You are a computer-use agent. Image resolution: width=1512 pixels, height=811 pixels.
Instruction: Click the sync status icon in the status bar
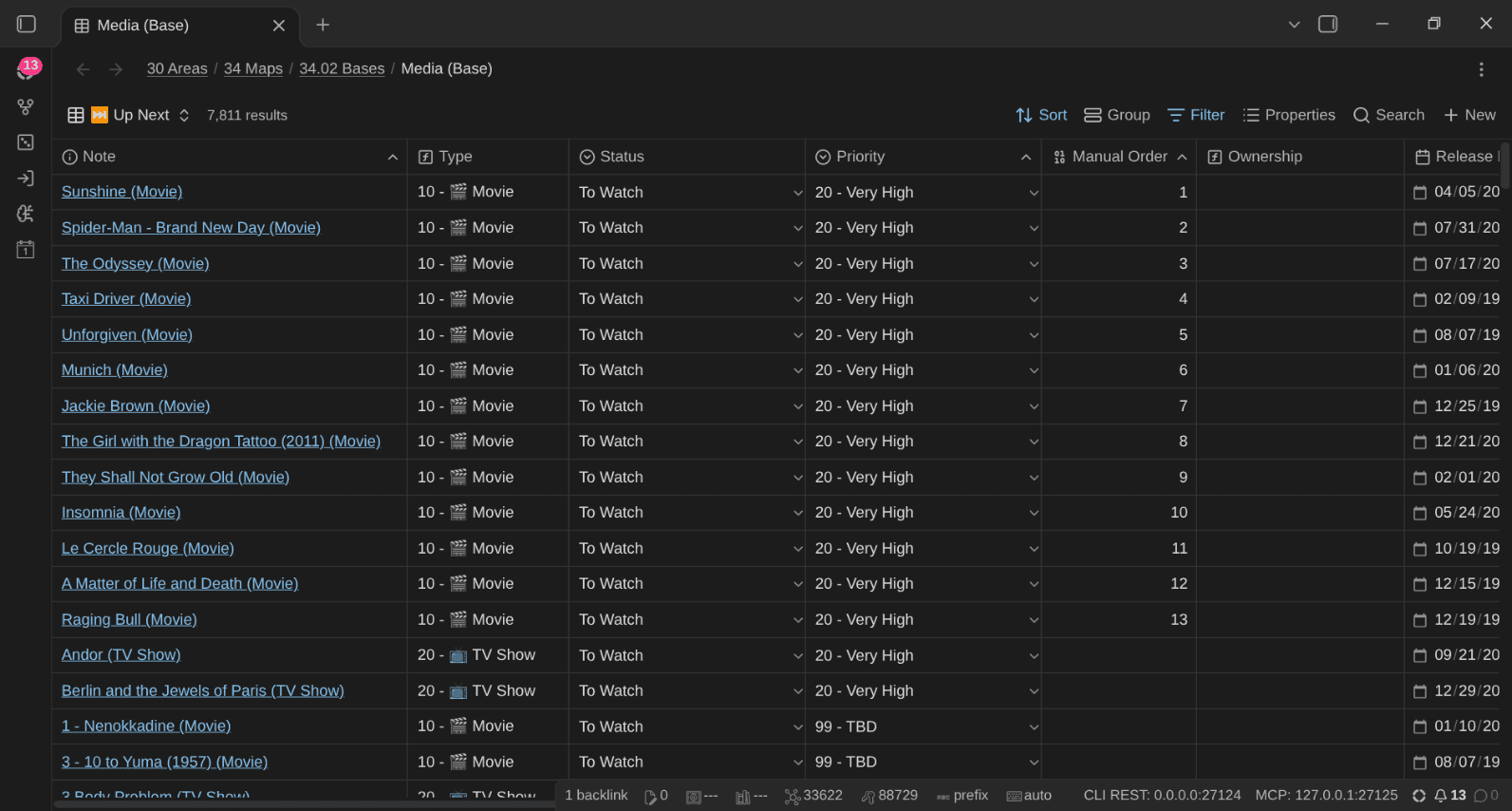tap(1419, 796)
